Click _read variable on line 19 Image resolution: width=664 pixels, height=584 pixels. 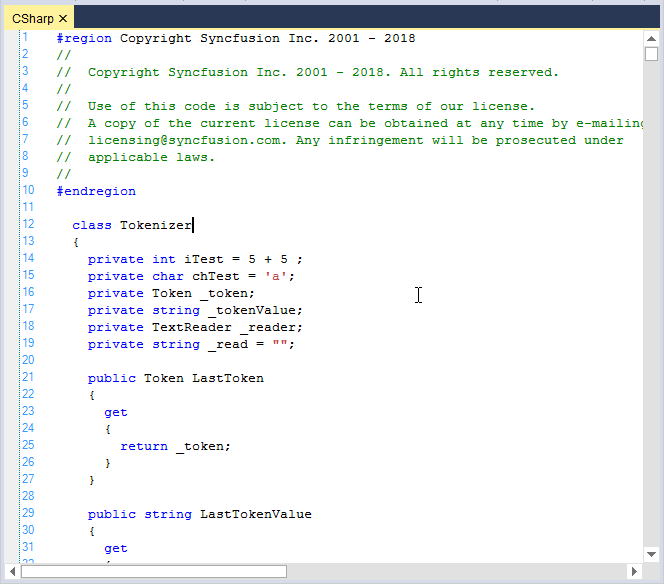point(228,344)
